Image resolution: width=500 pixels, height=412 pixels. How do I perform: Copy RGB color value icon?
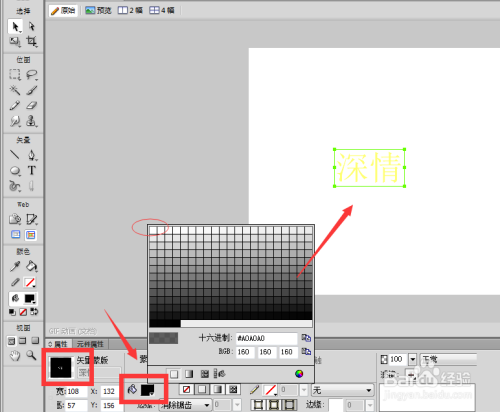tap(306, 351)
